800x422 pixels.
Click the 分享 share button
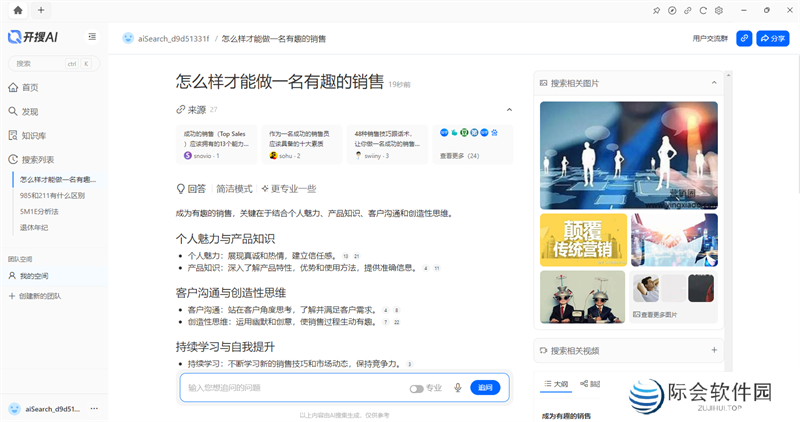[x=772, y=38]
